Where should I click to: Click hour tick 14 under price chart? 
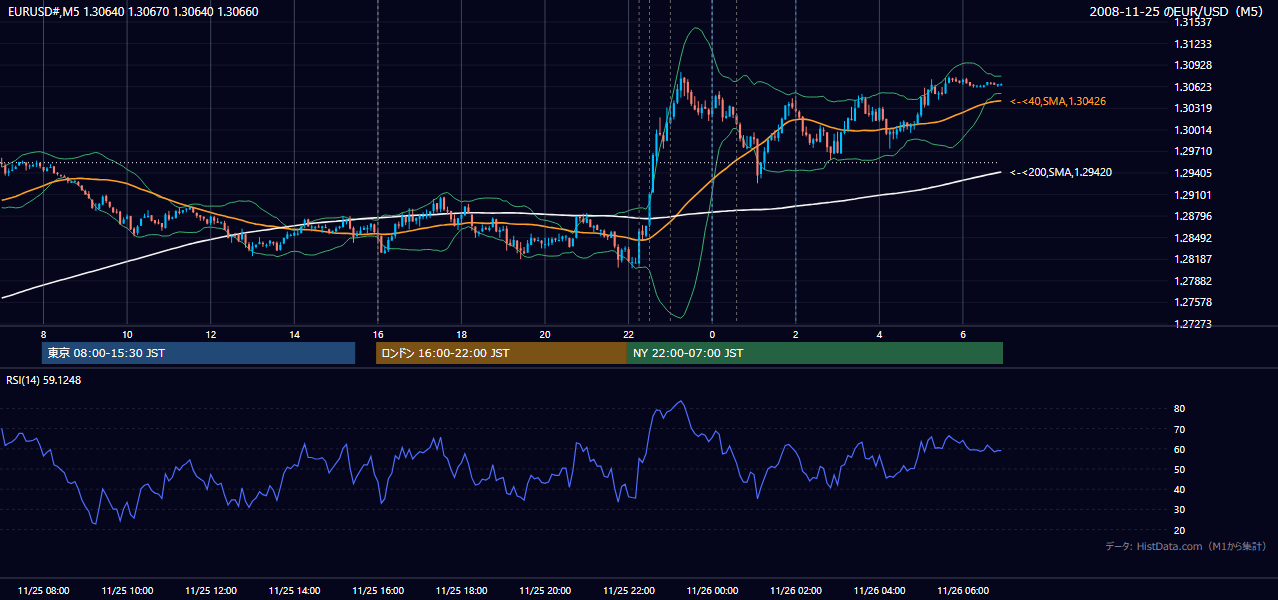tap(294, 334)
